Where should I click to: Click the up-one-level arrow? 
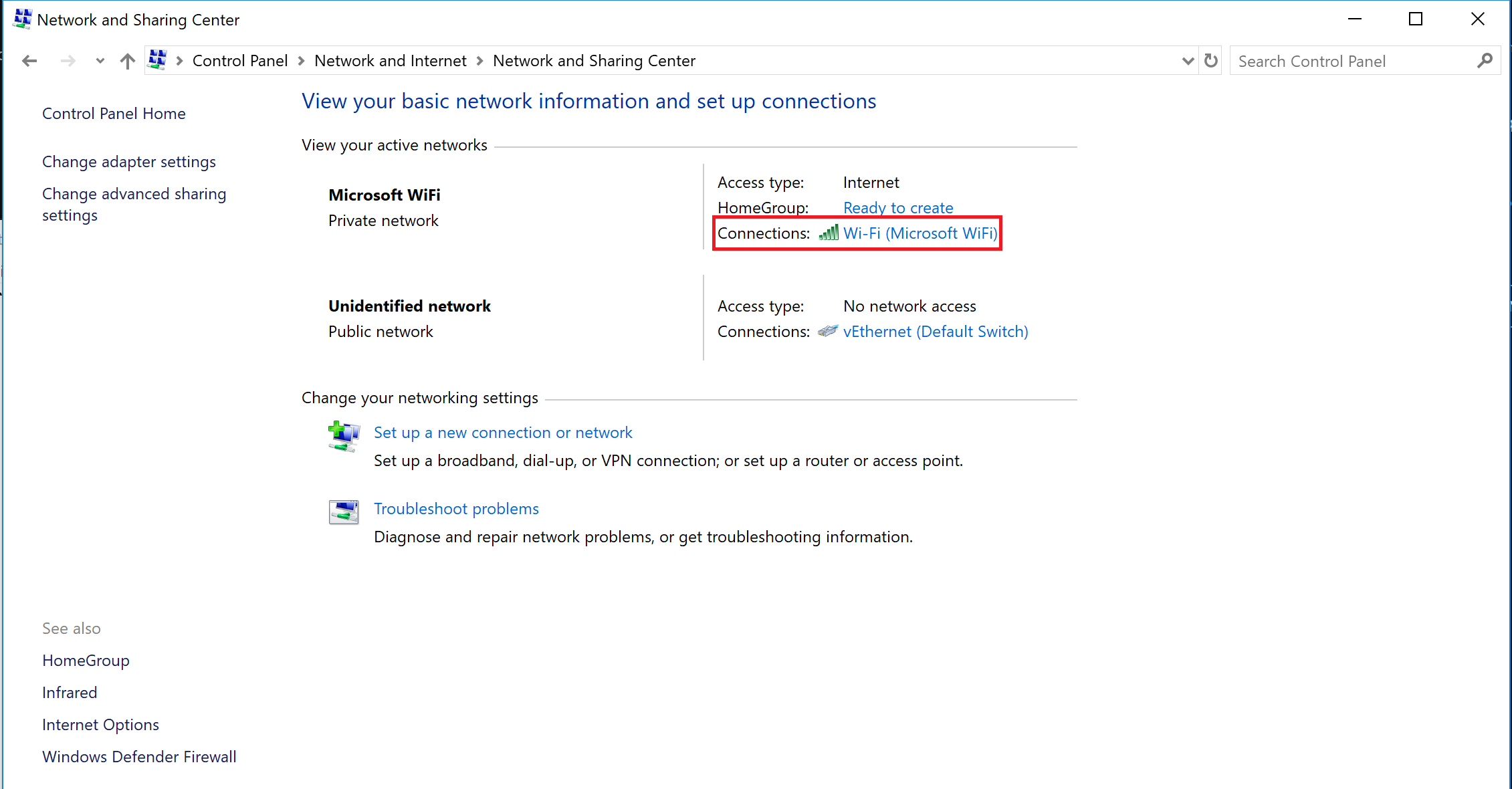click(x=127, y=61)
